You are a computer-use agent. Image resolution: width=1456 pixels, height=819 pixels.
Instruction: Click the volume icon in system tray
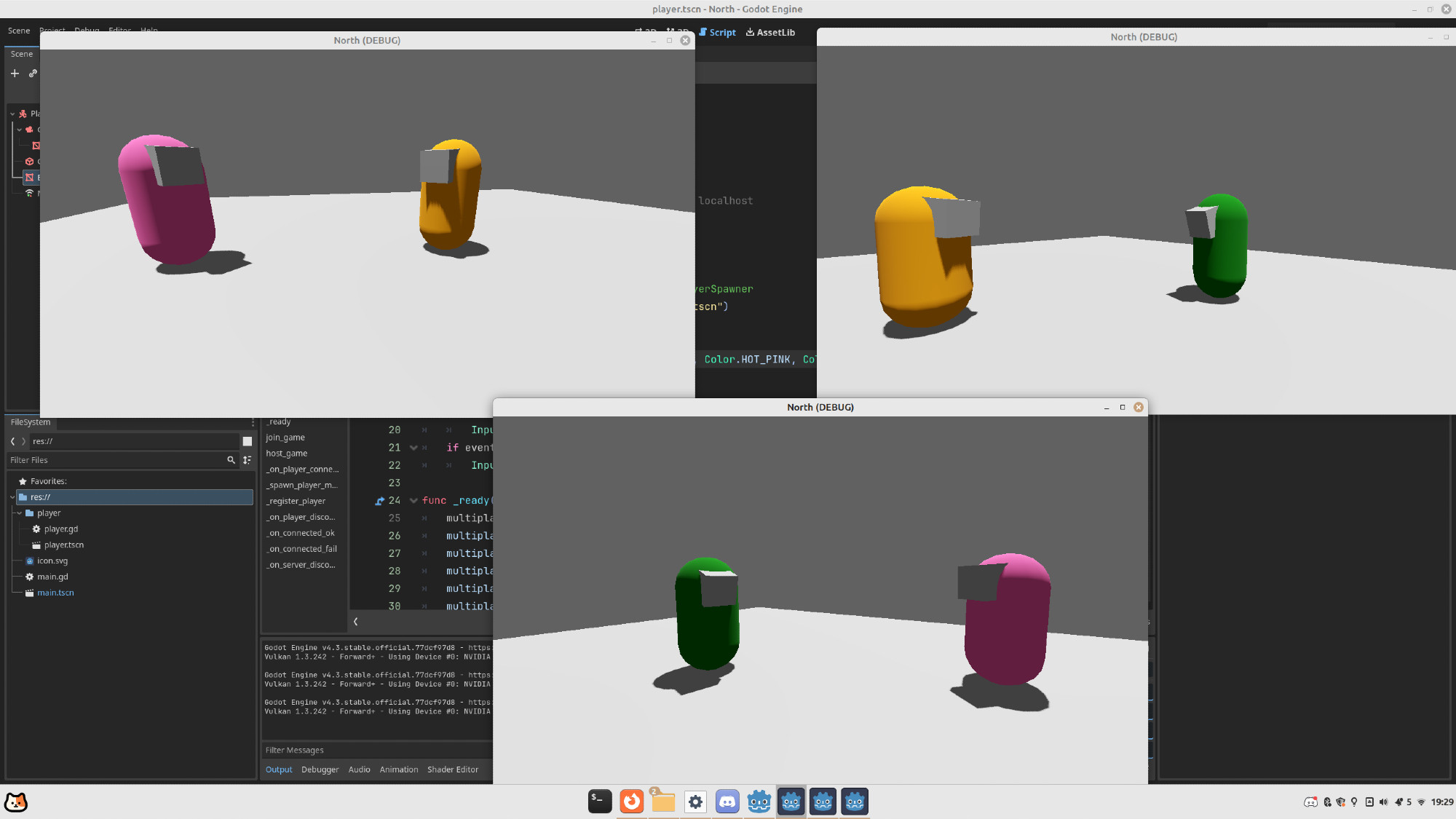[x=1383, y=802]
